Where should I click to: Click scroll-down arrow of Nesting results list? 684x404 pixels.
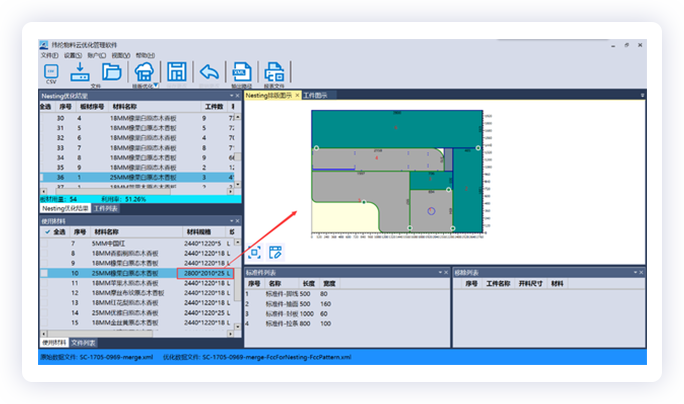click(x=238, y=185)
